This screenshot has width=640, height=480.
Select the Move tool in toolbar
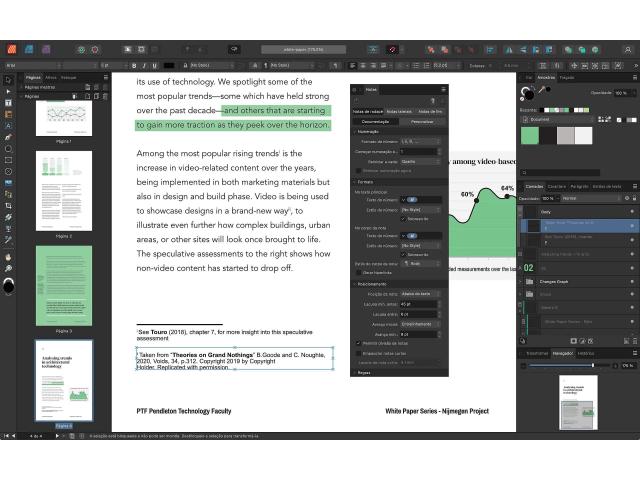click(8, 79)
